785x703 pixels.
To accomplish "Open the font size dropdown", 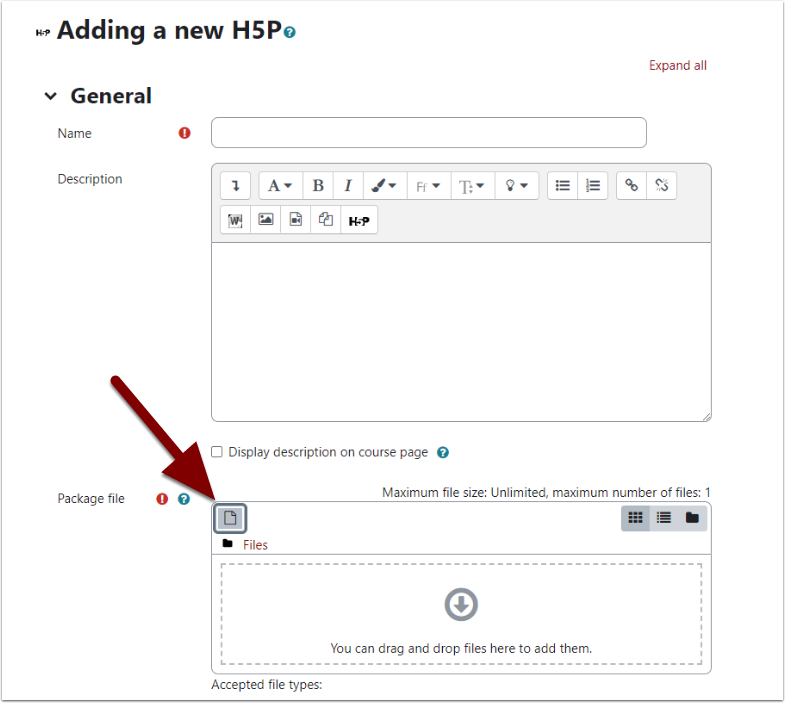I will coord(472,186).
